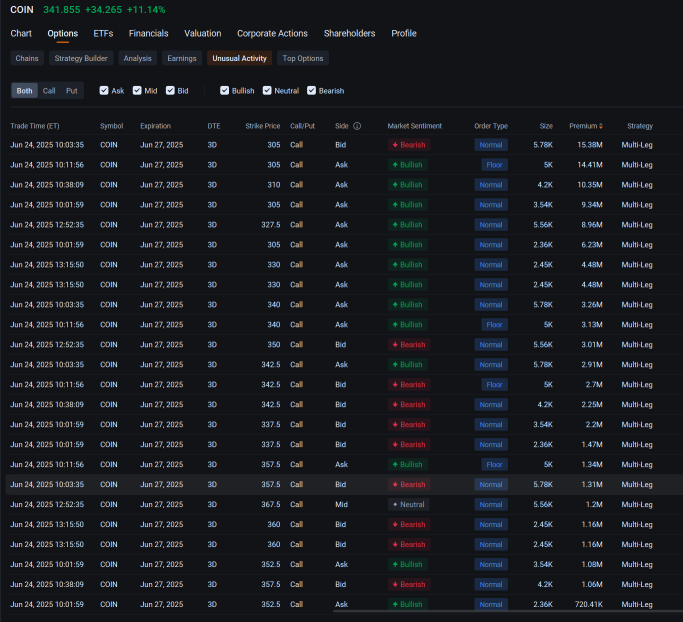Click the 720.41K premium value
Image resolution: width=683 pixels, height=622 pixels.
(588, 605)
